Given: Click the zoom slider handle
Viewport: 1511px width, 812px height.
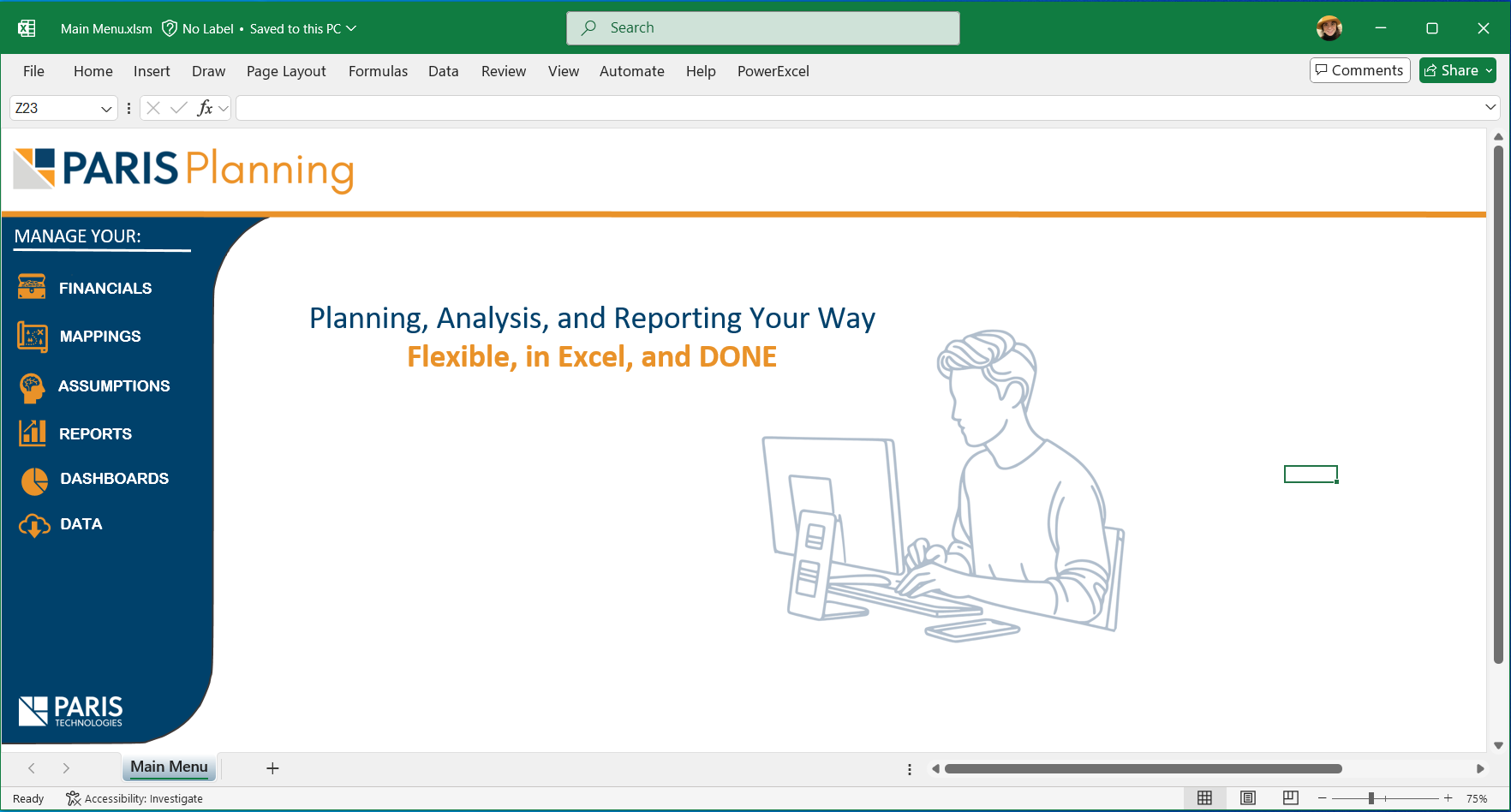Looking at the screenshot, I should (x=1371, y=798).
